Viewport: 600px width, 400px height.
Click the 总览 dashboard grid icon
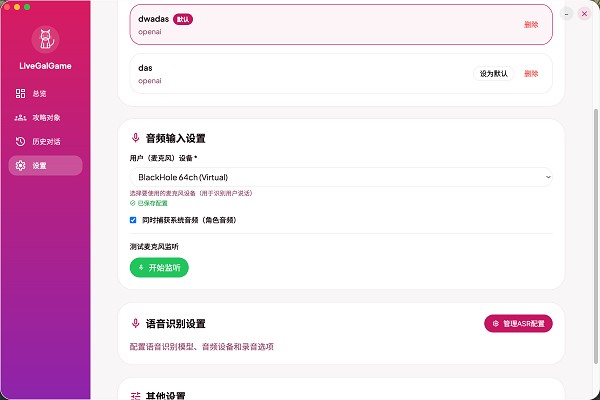(21, 93)
